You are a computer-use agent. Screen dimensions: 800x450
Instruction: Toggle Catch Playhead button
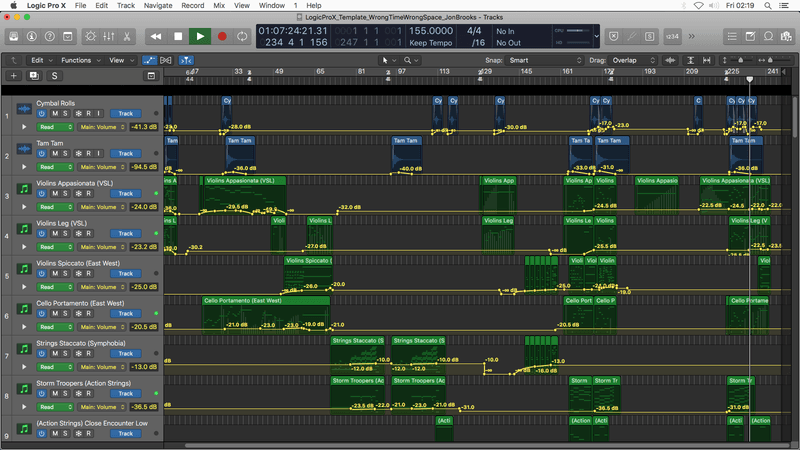(x=186, y=60)
